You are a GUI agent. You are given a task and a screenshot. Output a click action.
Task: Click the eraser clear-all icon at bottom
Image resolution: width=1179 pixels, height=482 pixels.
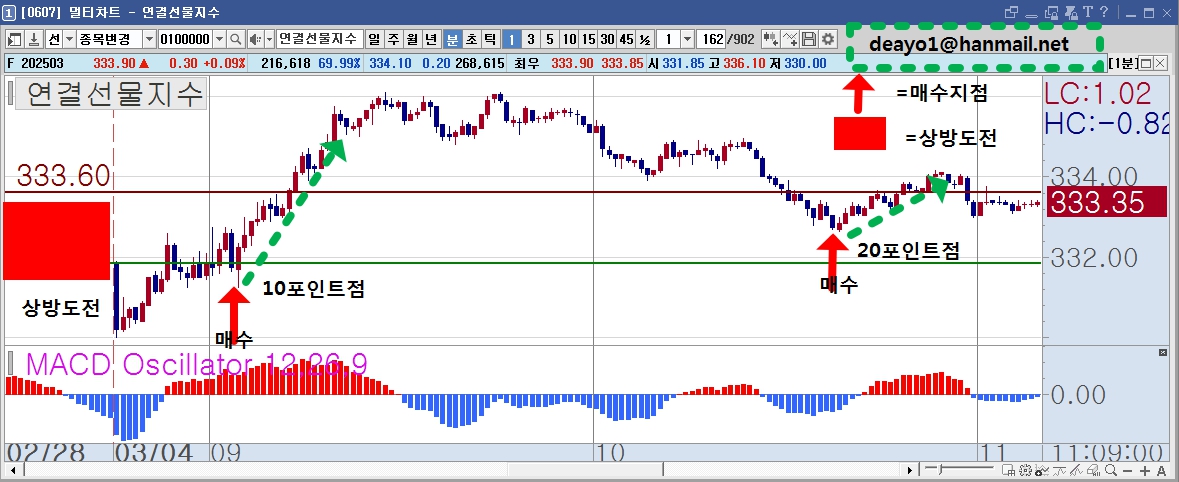coord(1093,471)
